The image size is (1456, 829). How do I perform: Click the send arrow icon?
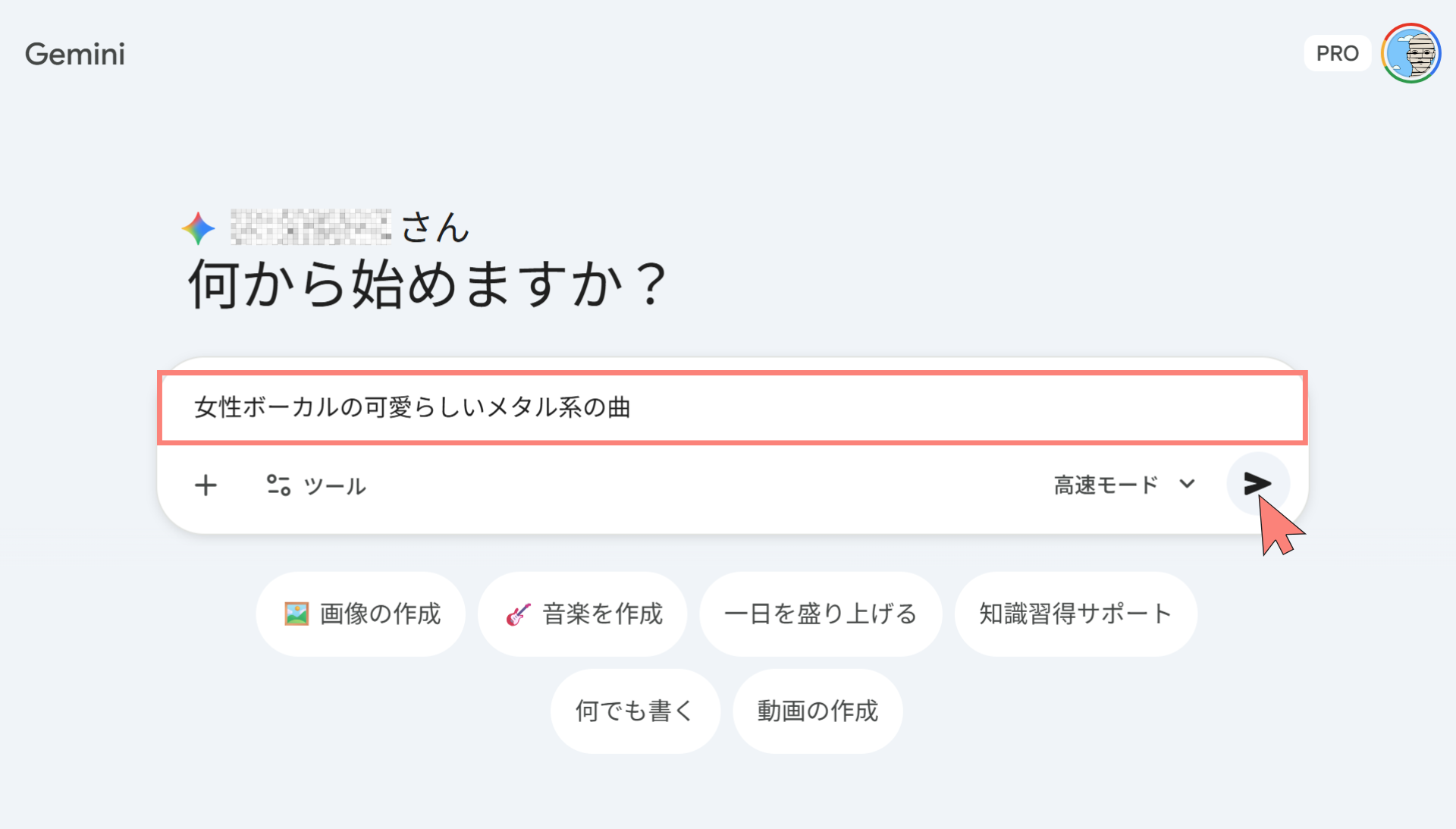[x=1257, y=483]
